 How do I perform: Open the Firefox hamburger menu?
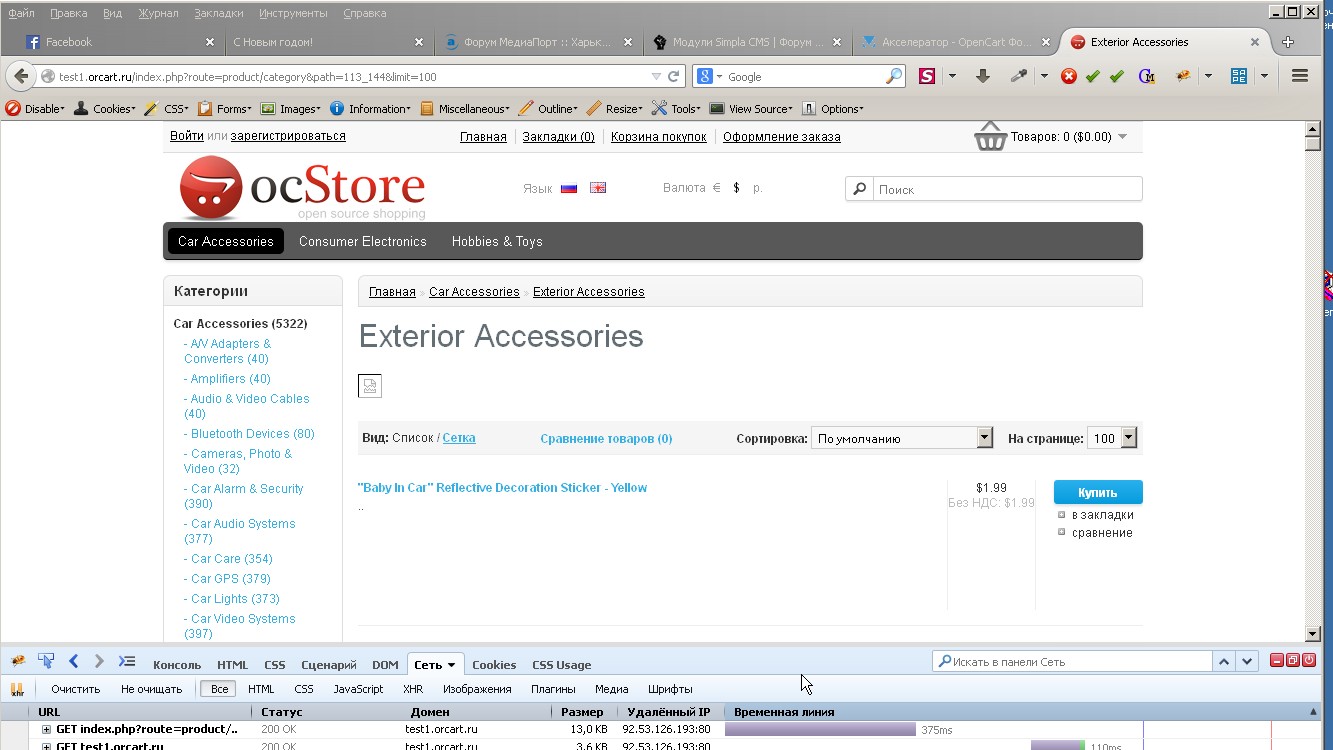[1300, 76]
